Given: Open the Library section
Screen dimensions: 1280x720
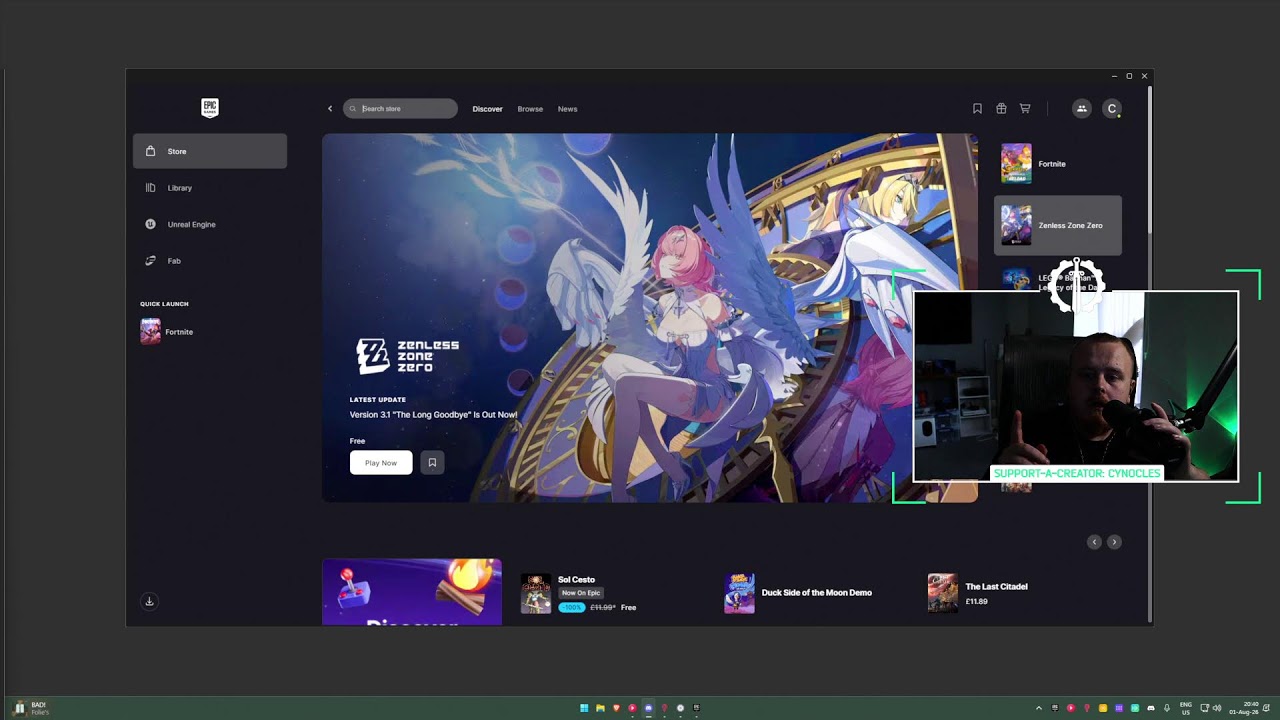Looking at the screenshot, I should 210,188.
